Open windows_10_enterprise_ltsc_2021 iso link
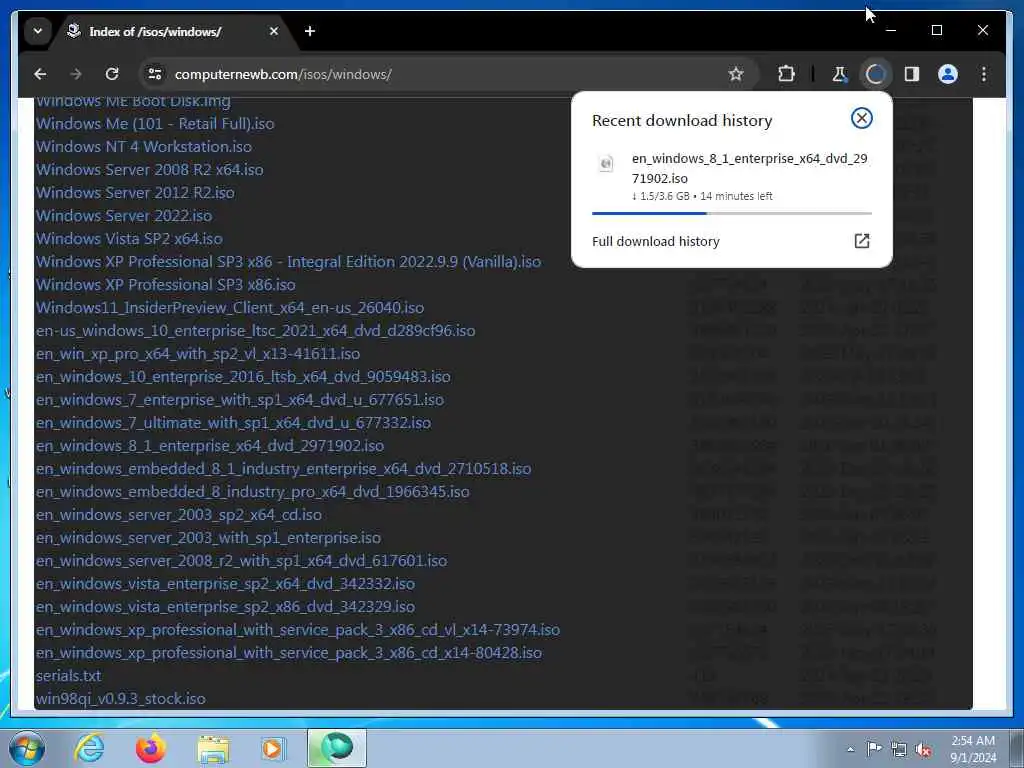 click(255, 330)
